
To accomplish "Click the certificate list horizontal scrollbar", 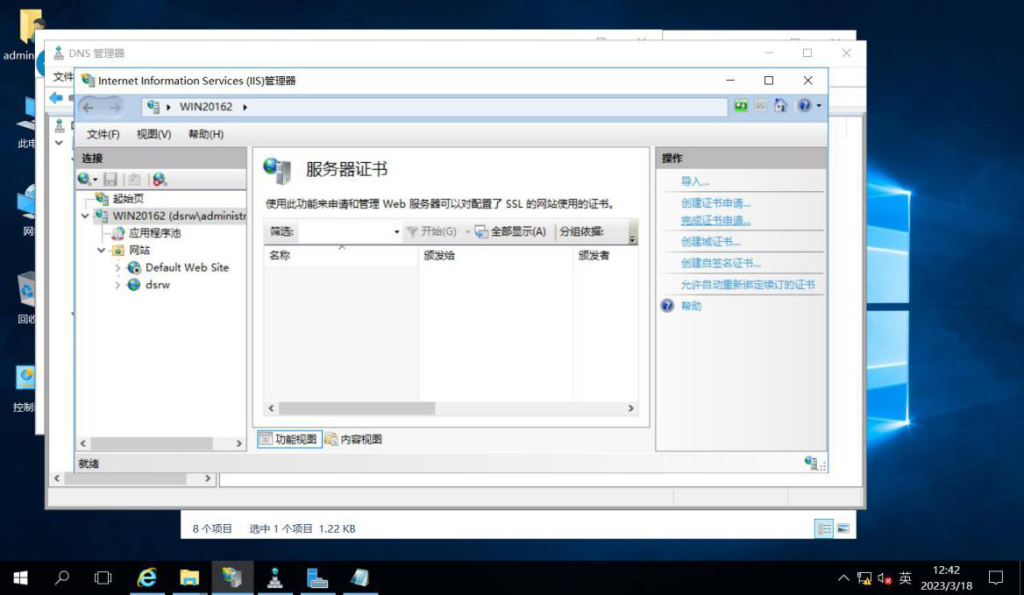I will click(x=357, y=408).
